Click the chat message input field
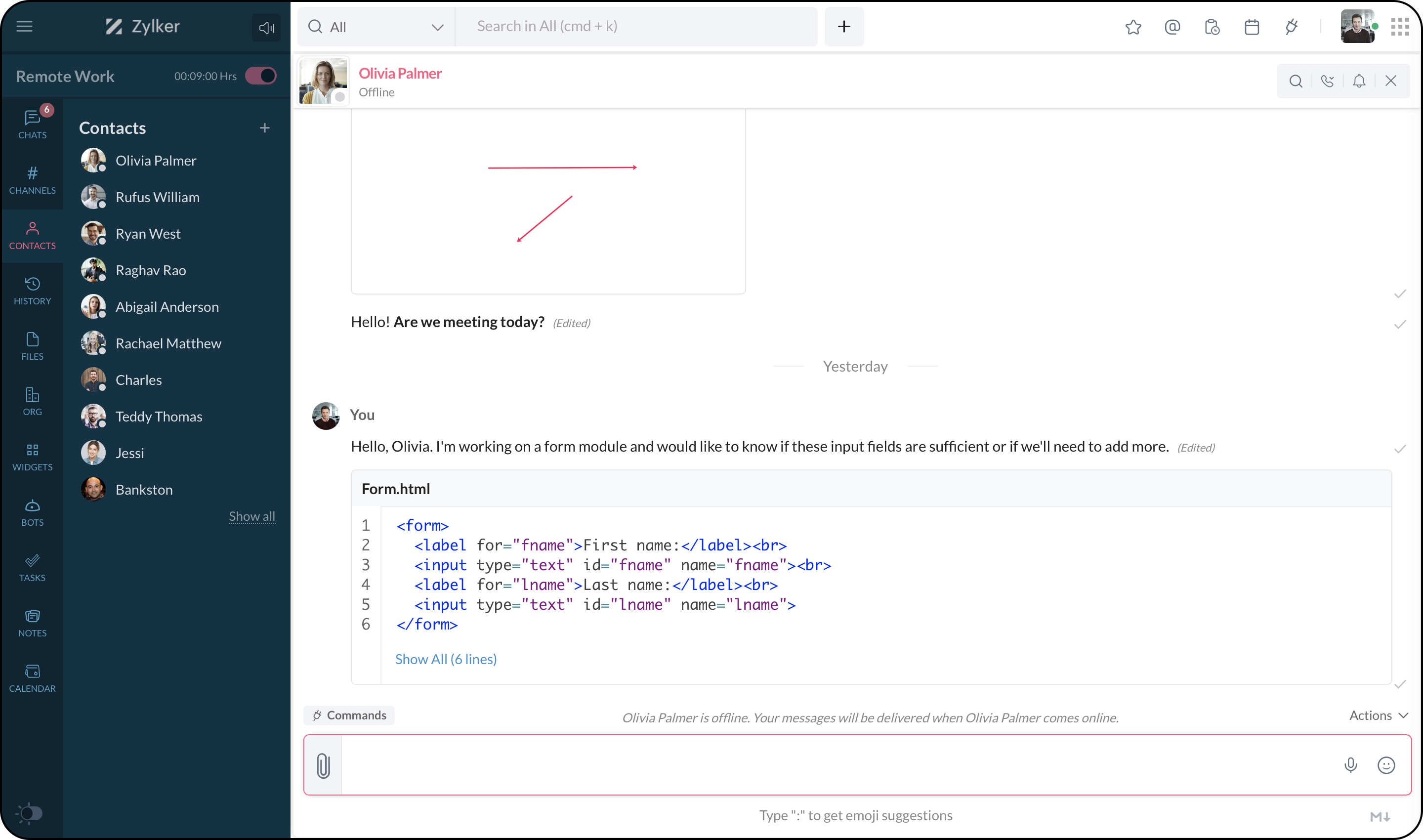Viewport: 1423px width, 840px height. 855,765
